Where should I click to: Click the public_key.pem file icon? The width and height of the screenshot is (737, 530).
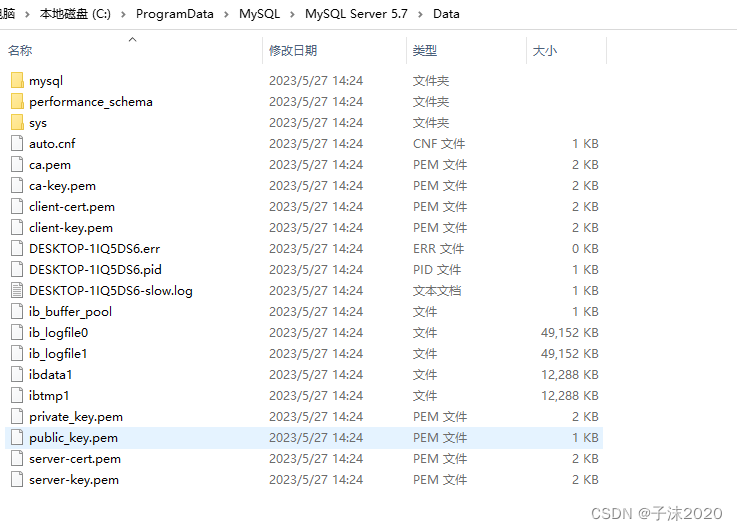pyautogui.click(x=17, y=437)
